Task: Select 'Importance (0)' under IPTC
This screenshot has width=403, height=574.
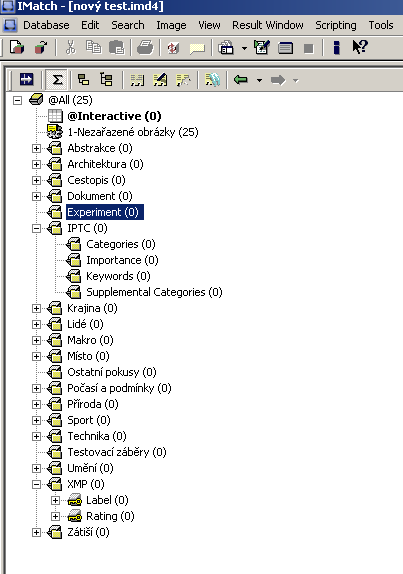Action: tap(122, 260)
